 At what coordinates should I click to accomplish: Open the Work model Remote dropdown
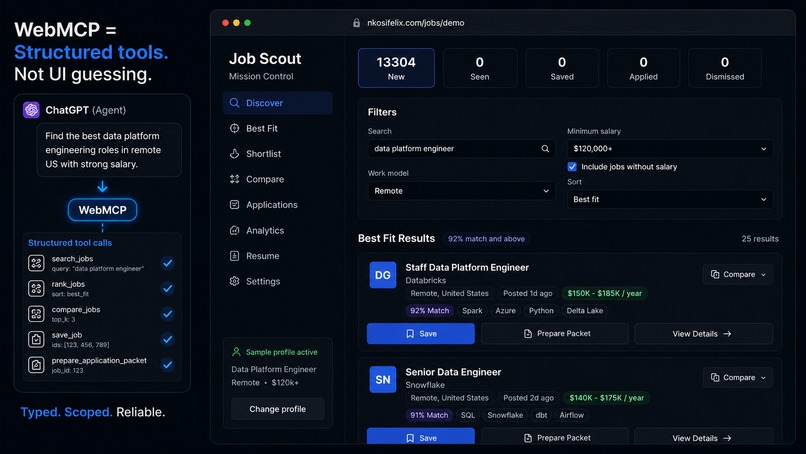click(x=461, y=191)
